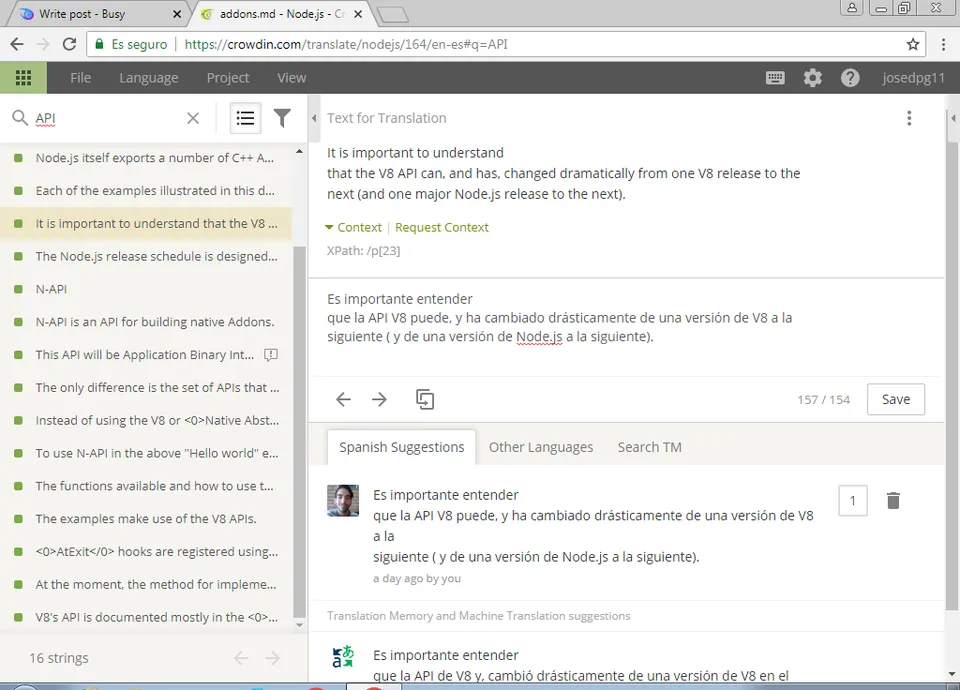Click the search magnifier icon
960x690 pixels.
click(x=20, y=118)
